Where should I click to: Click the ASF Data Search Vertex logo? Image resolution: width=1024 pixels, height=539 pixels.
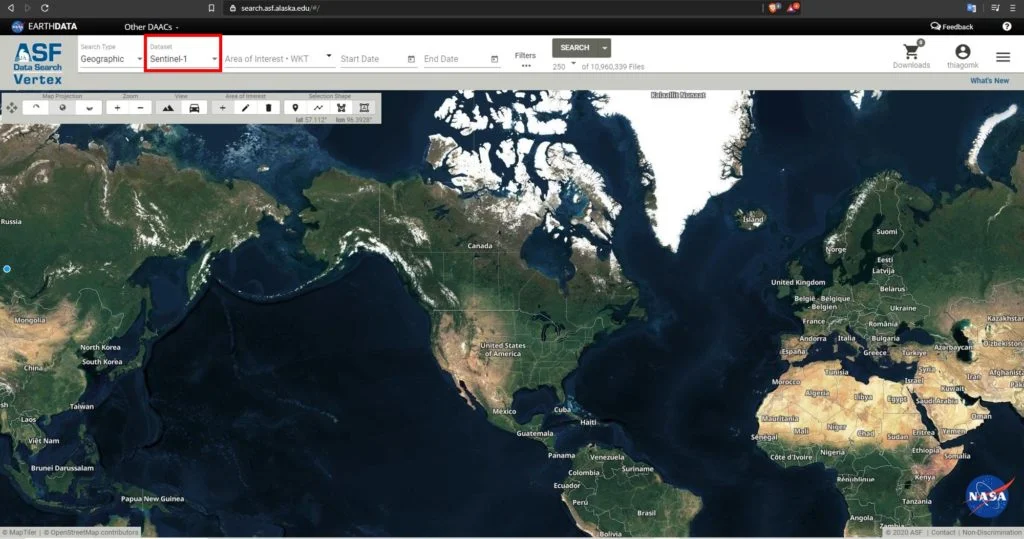pos(38,63)
